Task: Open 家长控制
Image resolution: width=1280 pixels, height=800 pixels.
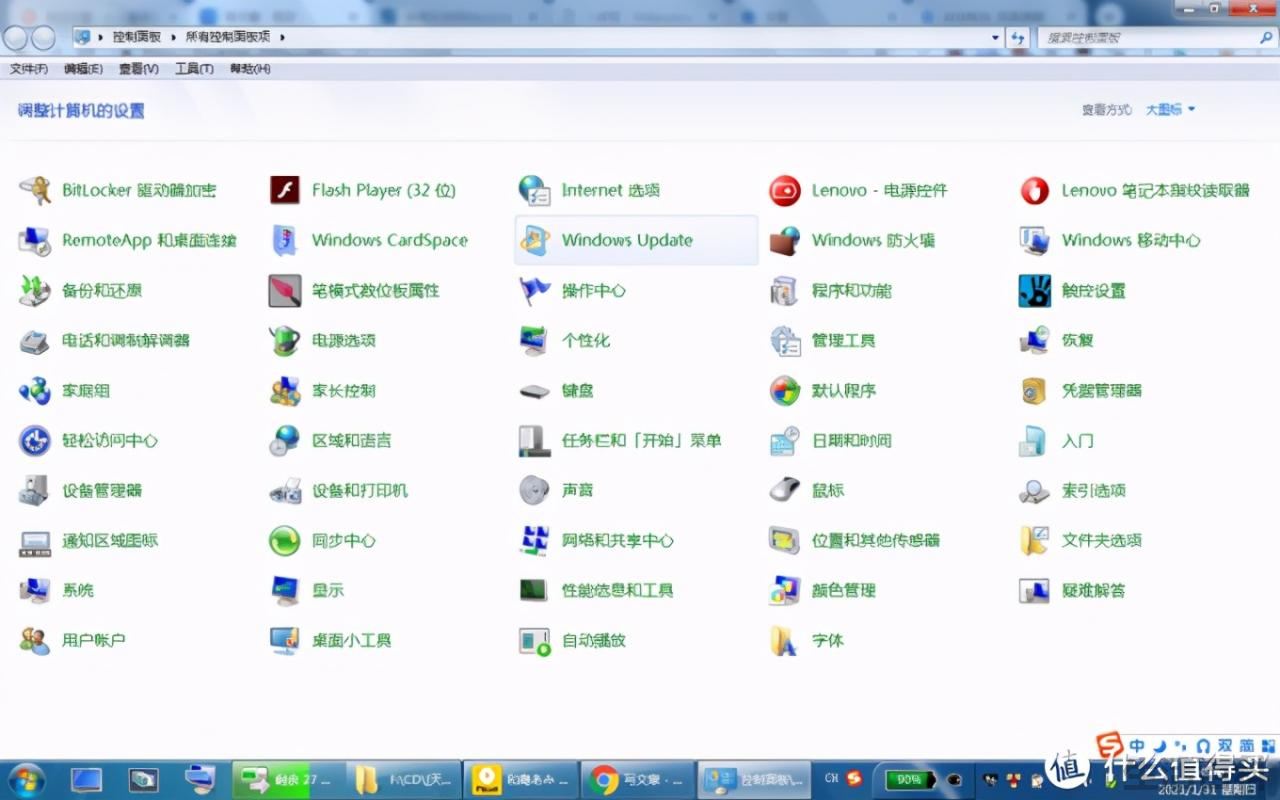Action: pyautogui.click(x=323, y=390)
